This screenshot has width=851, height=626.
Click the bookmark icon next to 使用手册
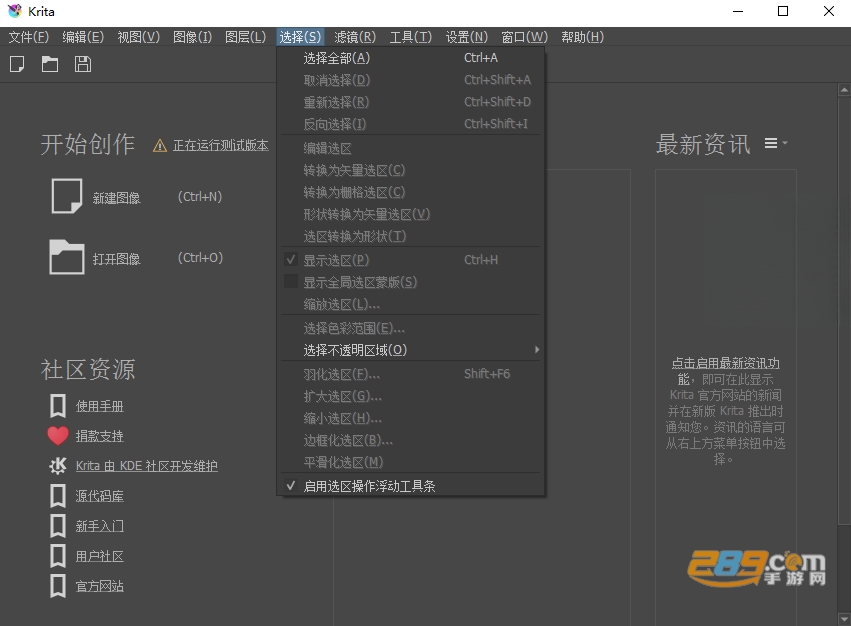pos(58,406)
